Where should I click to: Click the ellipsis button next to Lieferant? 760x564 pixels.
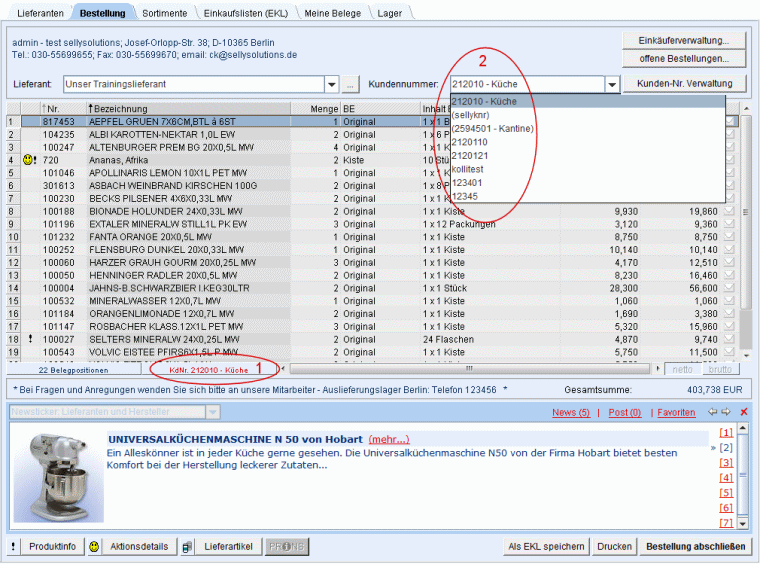350,84
